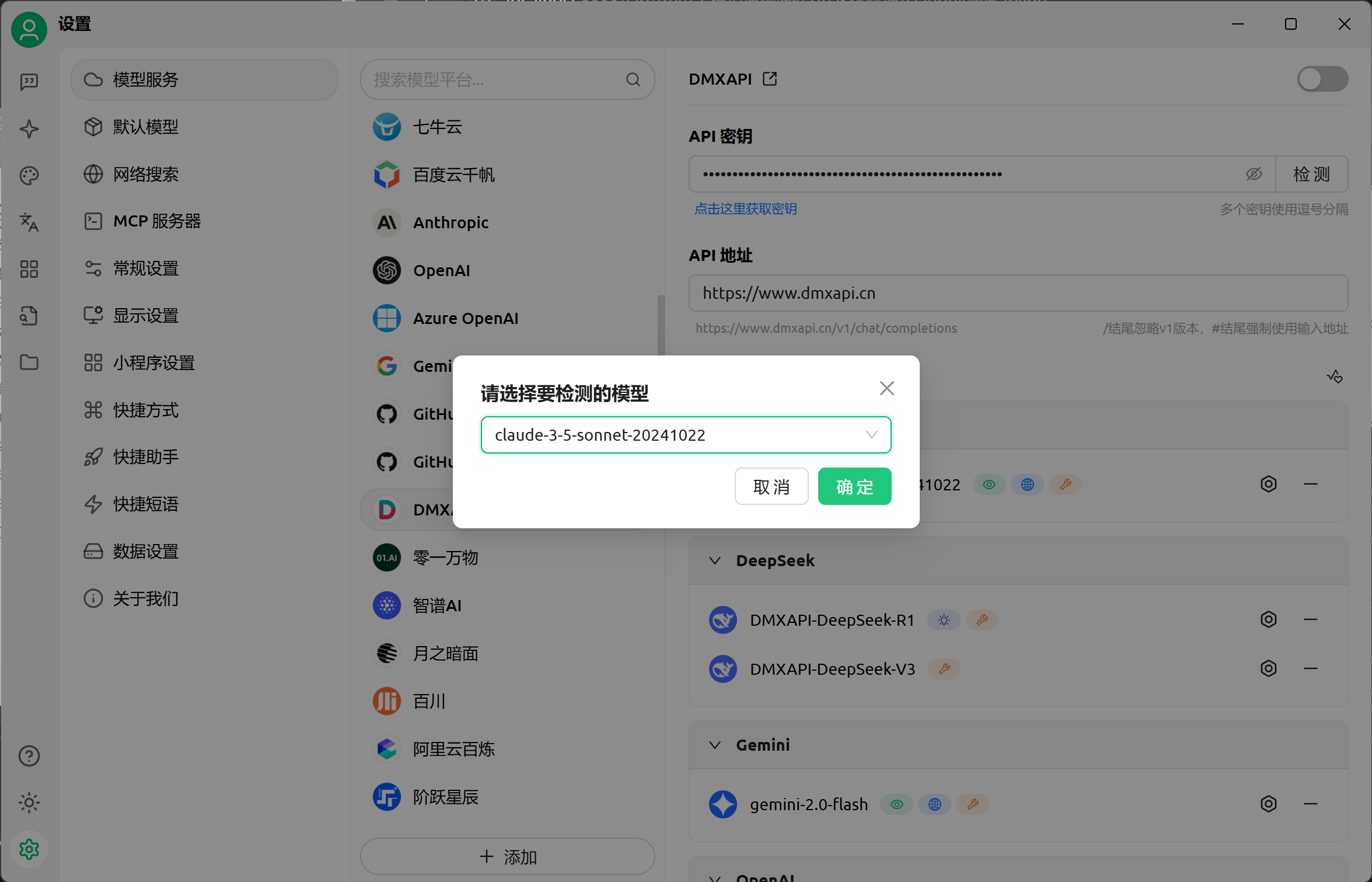The image size is (1372, 882).
Task: Collapse the DeepSeek model group
Action: pyautogui.click(x=715, y=561)
